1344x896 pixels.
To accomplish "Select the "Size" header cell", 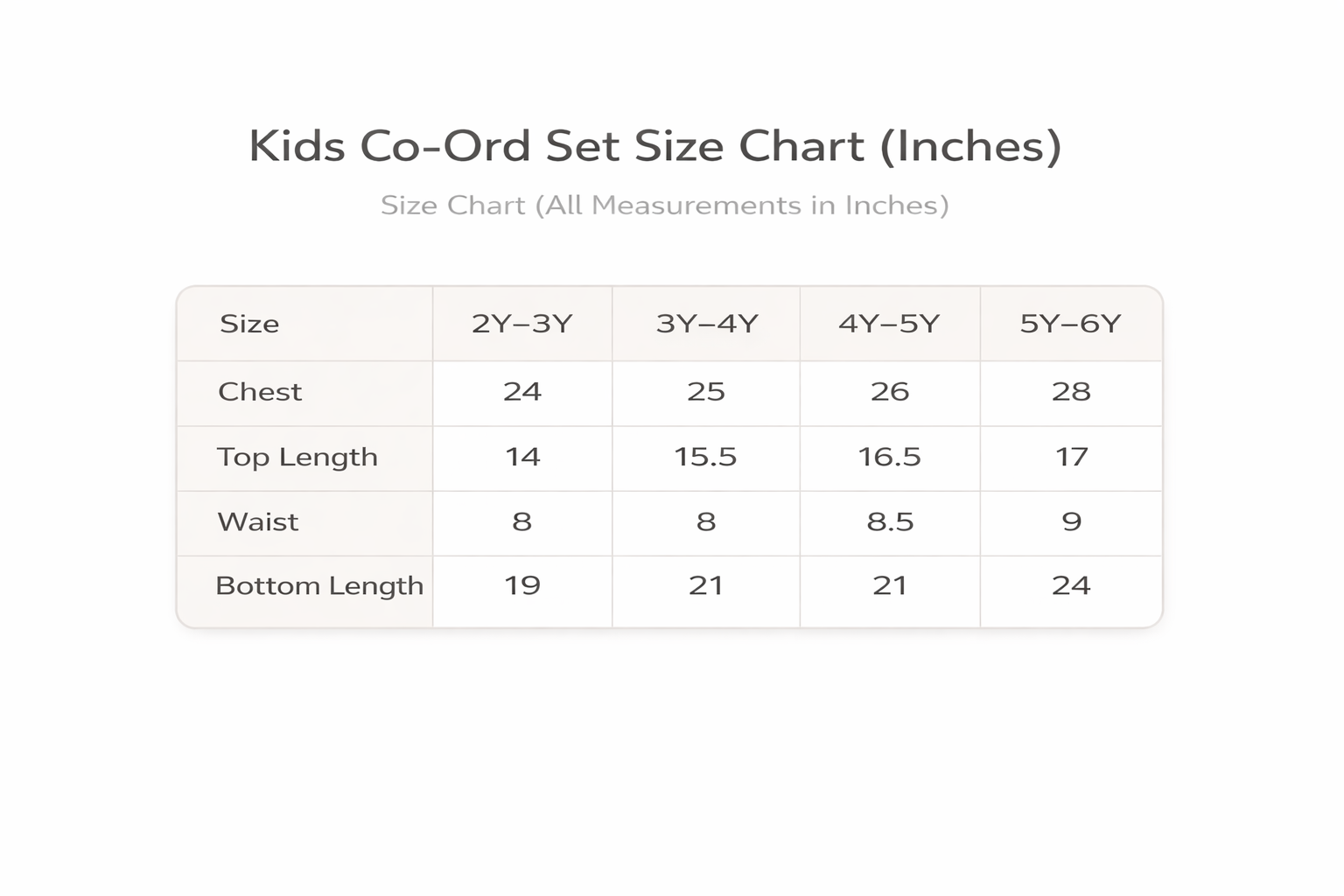I will tap(249, 325).
